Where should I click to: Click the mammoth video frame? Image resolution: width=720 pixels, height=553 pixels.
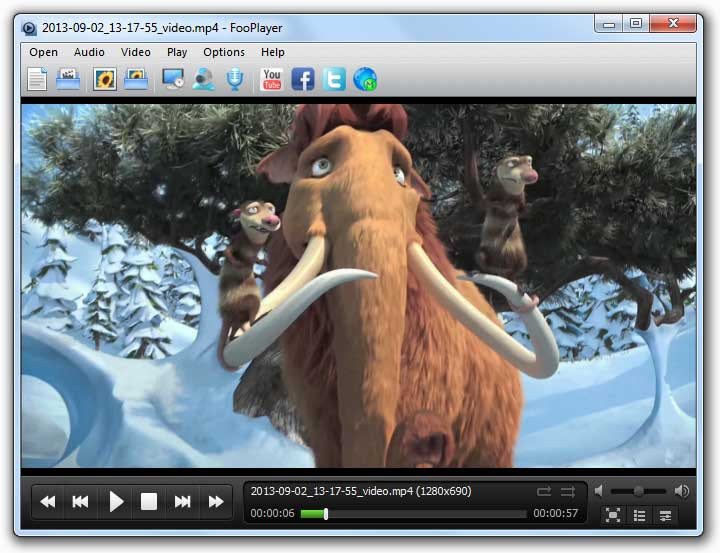(358, 286)
